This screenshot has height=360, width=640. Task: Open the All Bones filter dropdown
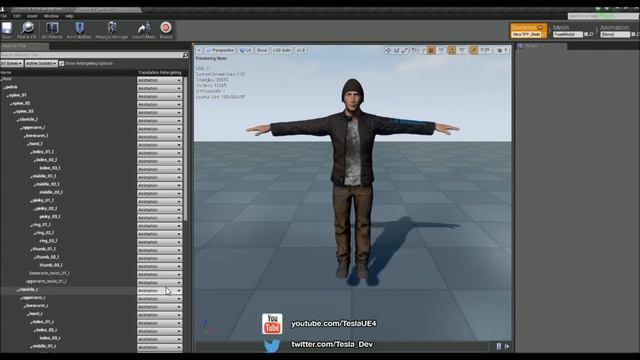pos(11,64)
